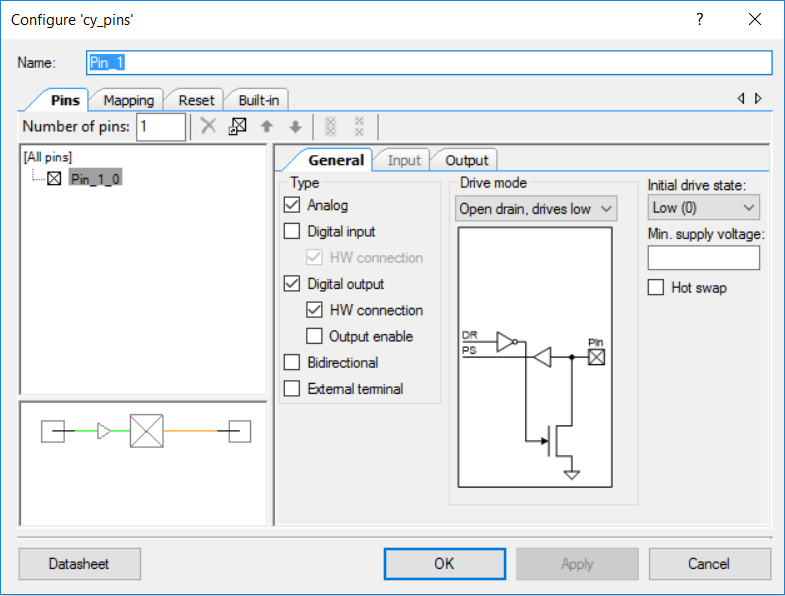Select the General sub-tab

pos(336,160)
